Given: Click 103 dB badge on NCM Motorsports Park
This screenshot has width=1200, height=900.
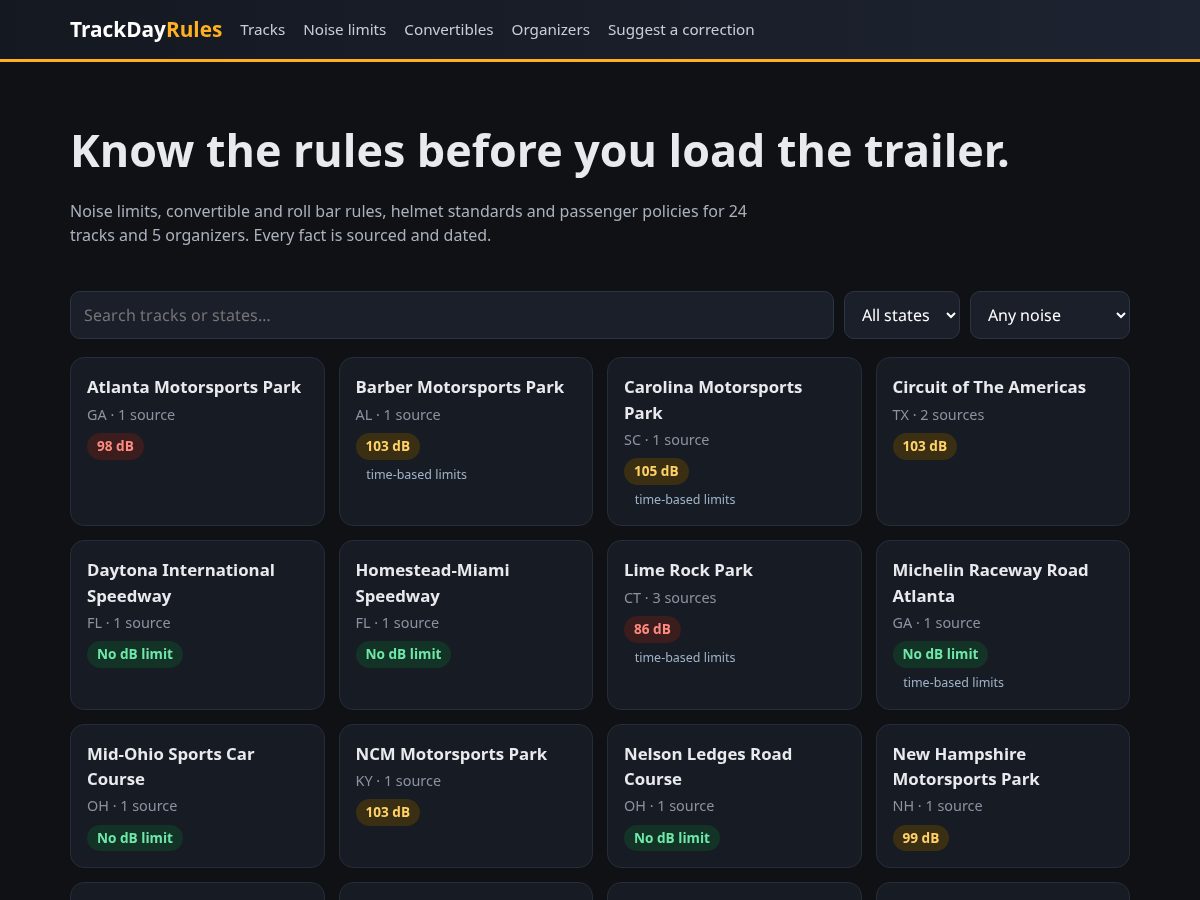Looking at the screenshot, I should click(387, 812).
